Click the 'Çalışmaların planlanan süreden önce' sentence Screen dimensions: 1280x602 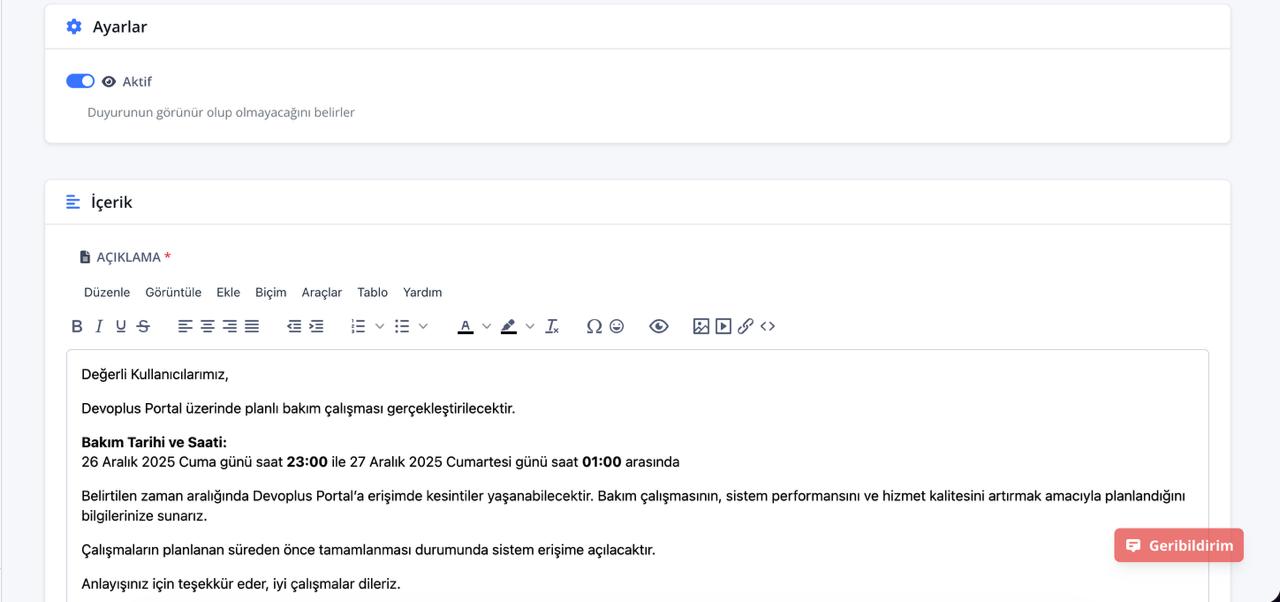[368, 550]
